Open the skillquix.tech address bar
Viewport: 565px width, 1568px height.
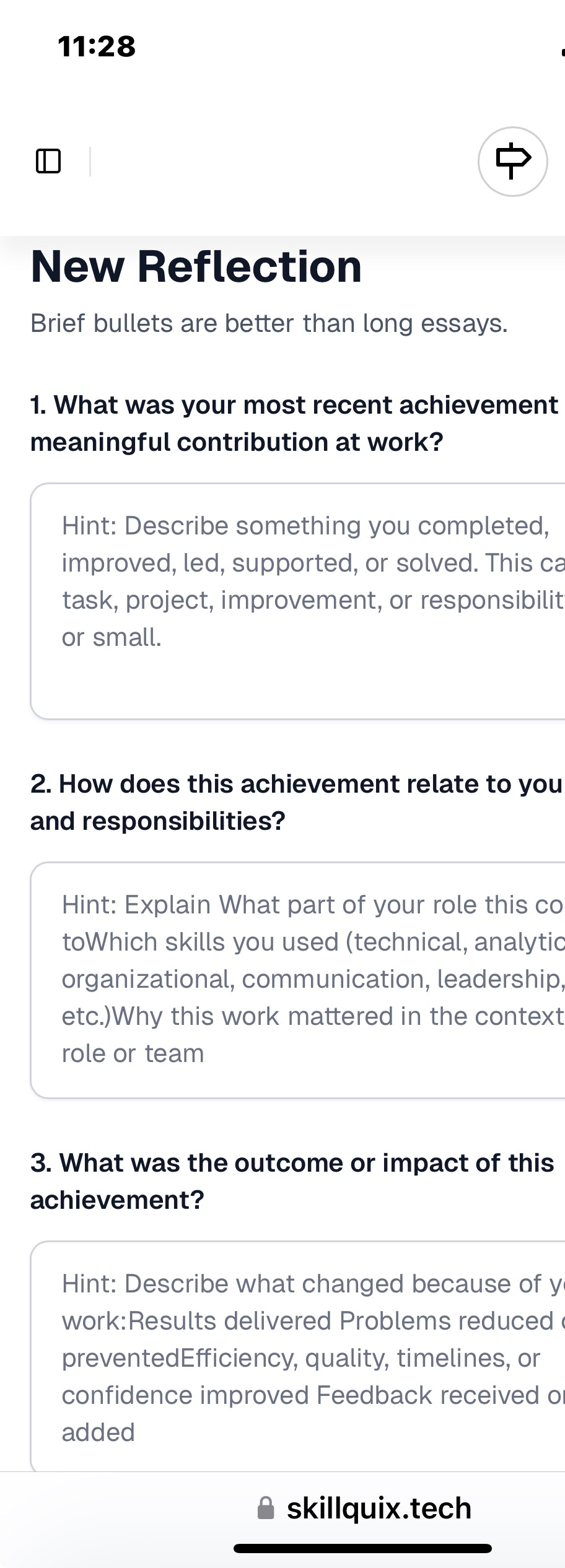(364, 1508)
